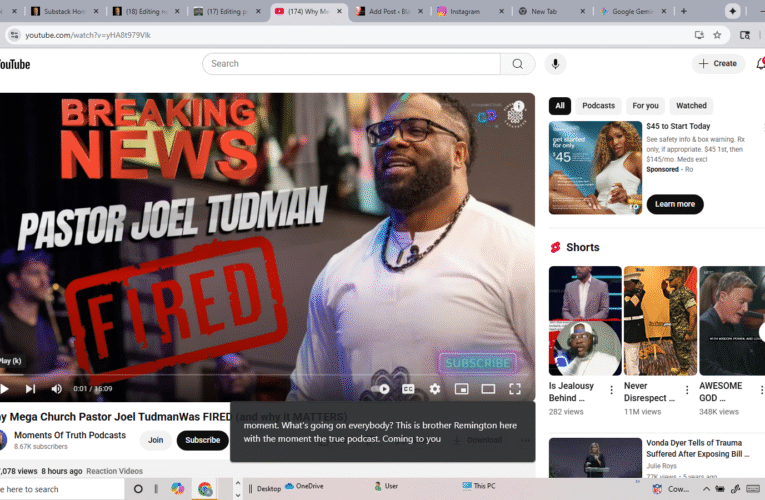The height and width of the screenshot is (500, 765).
Task: Open options for Never Disrespect short
Action: point(687,390)
